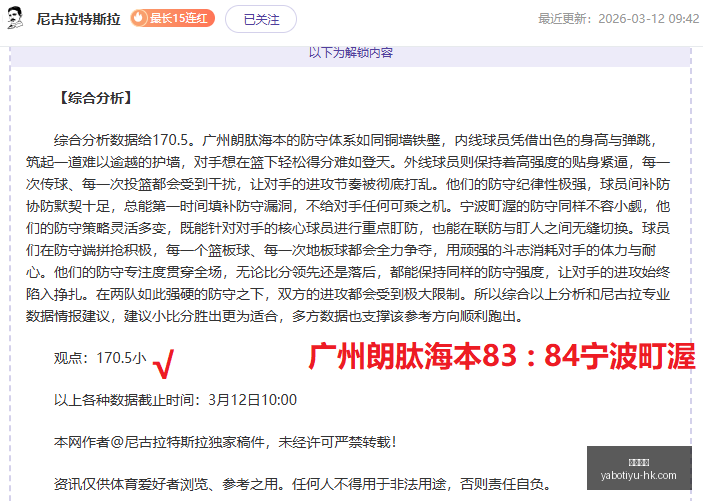Select the red score text 广州朗肽海本83:84宁波町渥

click(502, 356)
